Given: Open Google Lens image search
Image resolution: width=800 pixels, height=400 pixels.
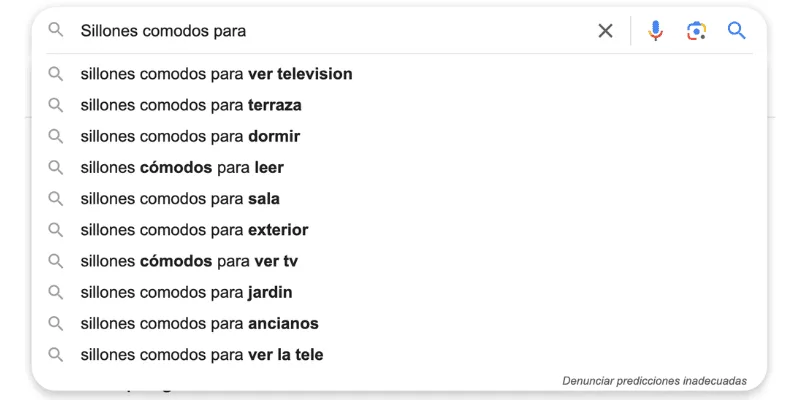Looking at the screenshot, I should click(696, 31).
